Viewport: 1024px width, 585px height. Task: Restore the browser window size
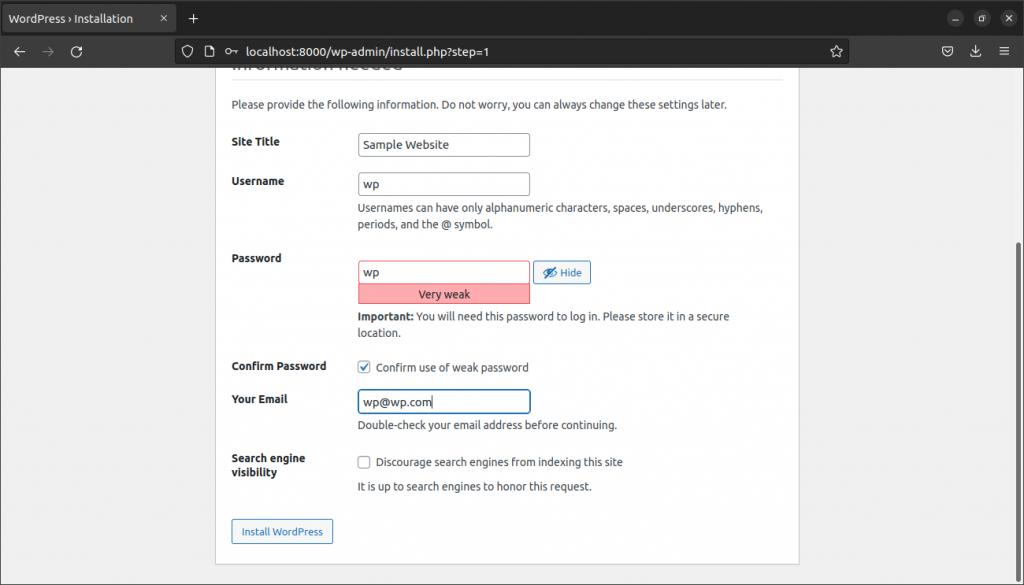click(x=982, y=18)
